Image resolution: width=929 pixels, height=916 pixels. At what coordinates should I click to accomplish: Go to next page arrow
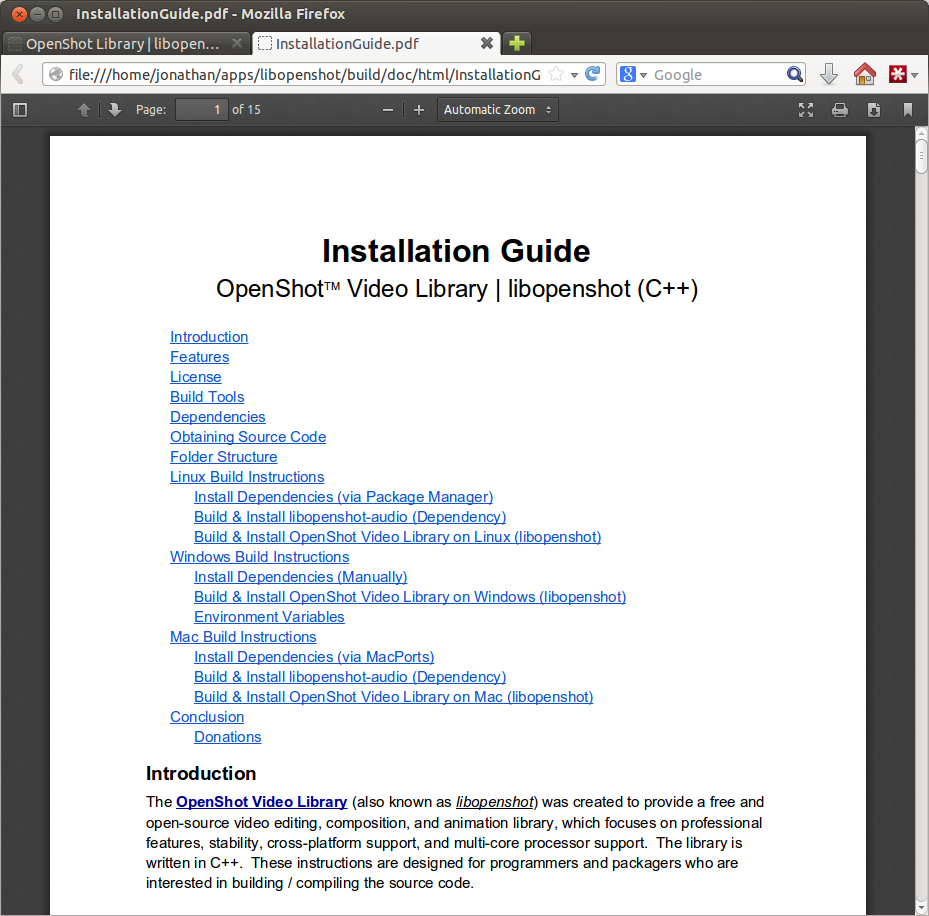click(115, 110)
